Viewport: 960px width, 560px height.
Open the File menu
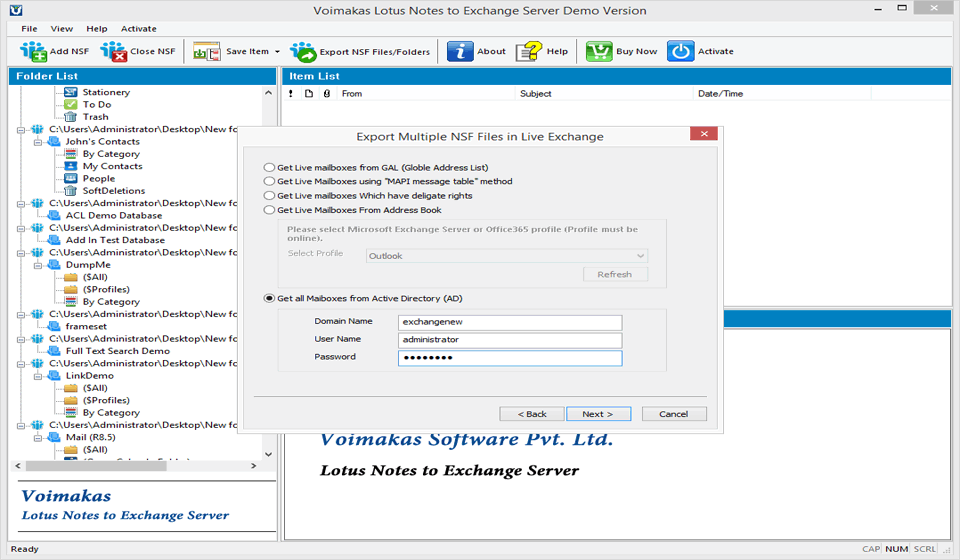coord(29,29)
